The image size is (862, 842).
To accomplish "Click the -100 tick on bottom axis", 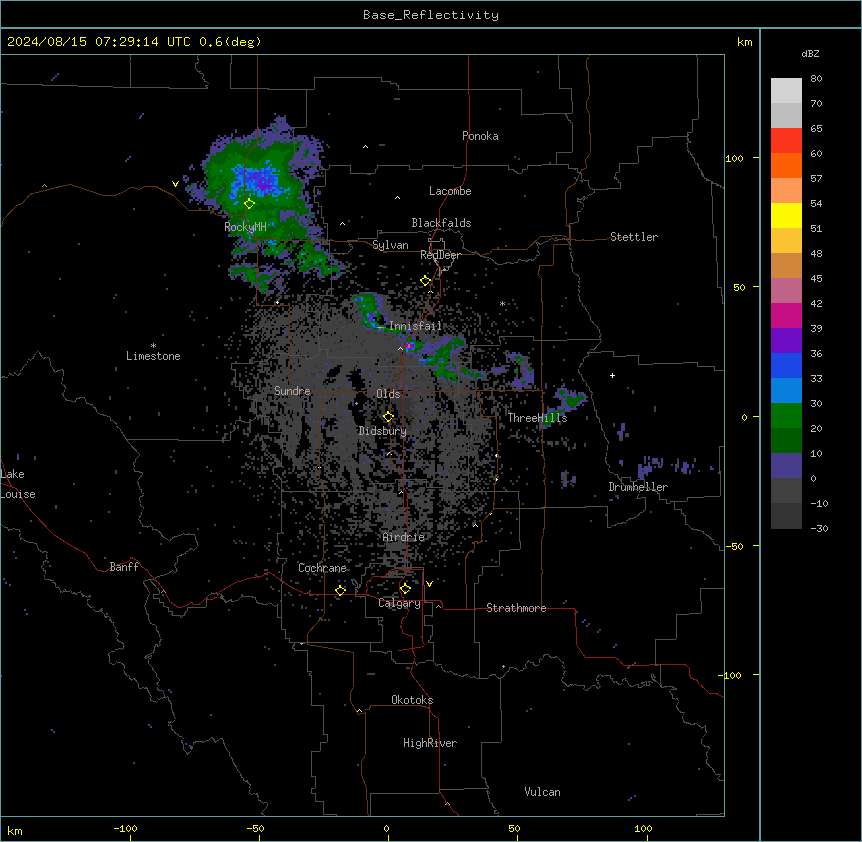I will [125, 828].
